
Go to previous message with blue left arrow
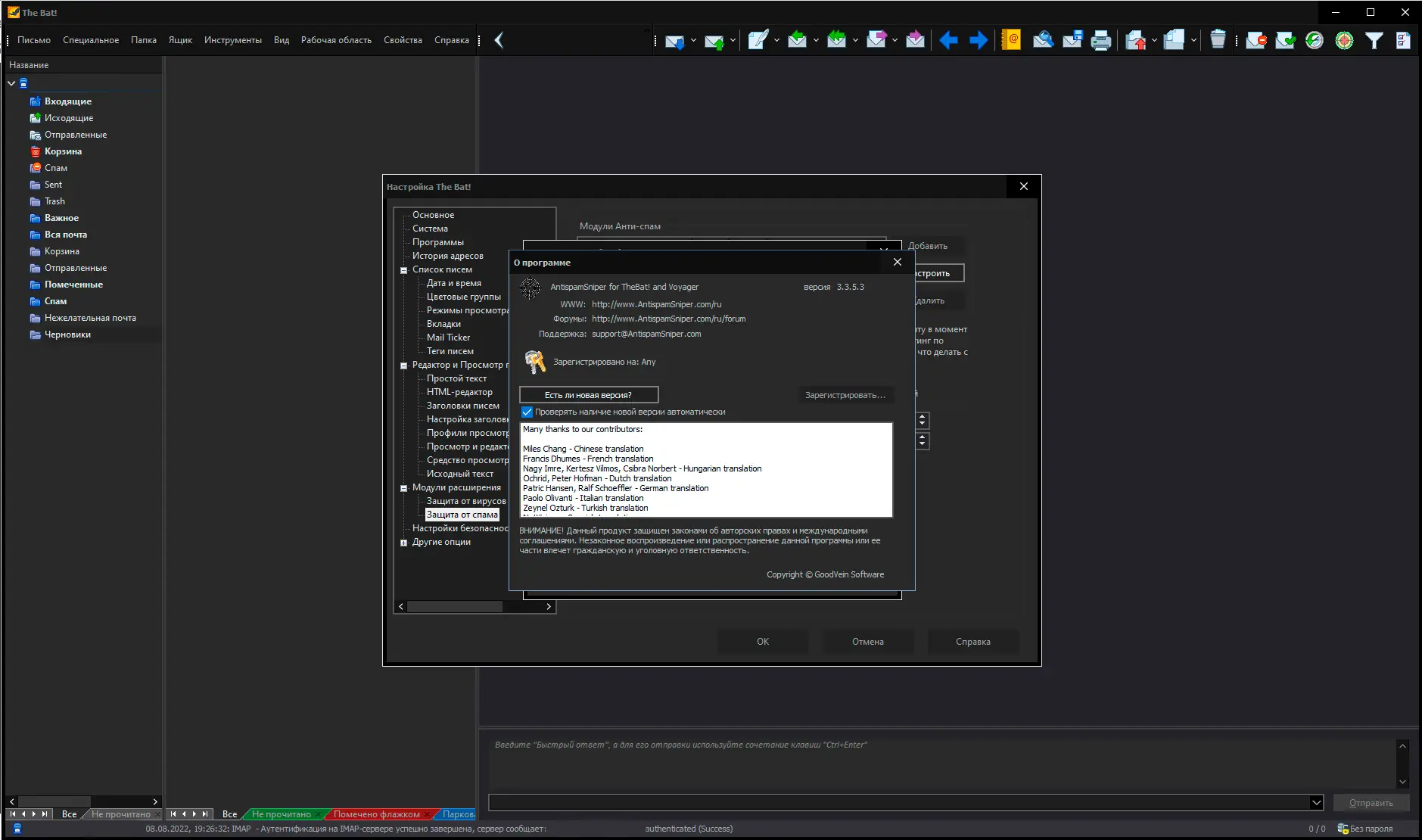click(x=948, y=40)
